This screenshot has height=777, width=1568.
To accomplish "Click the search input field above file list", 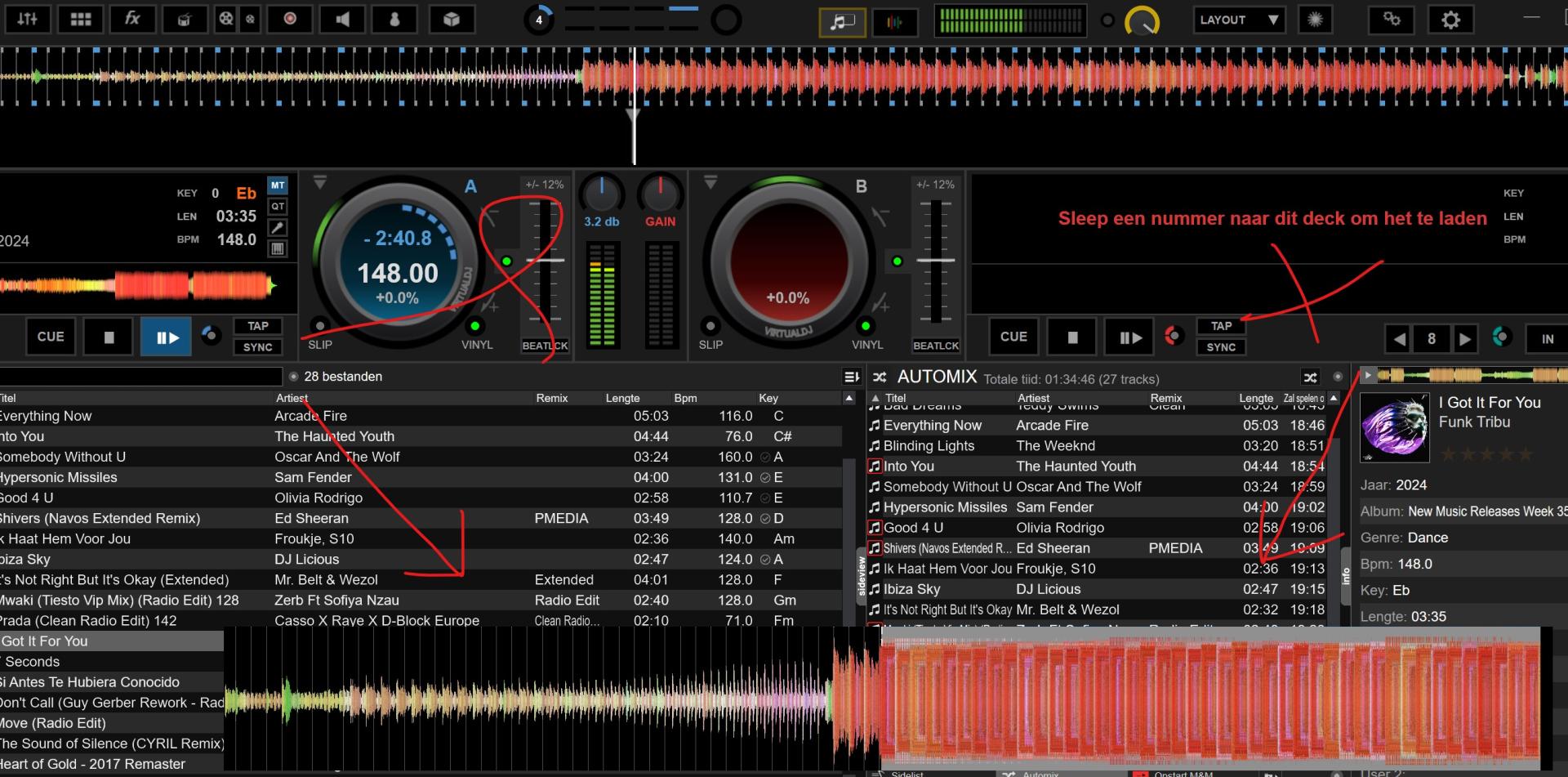I will coord(140,377).
